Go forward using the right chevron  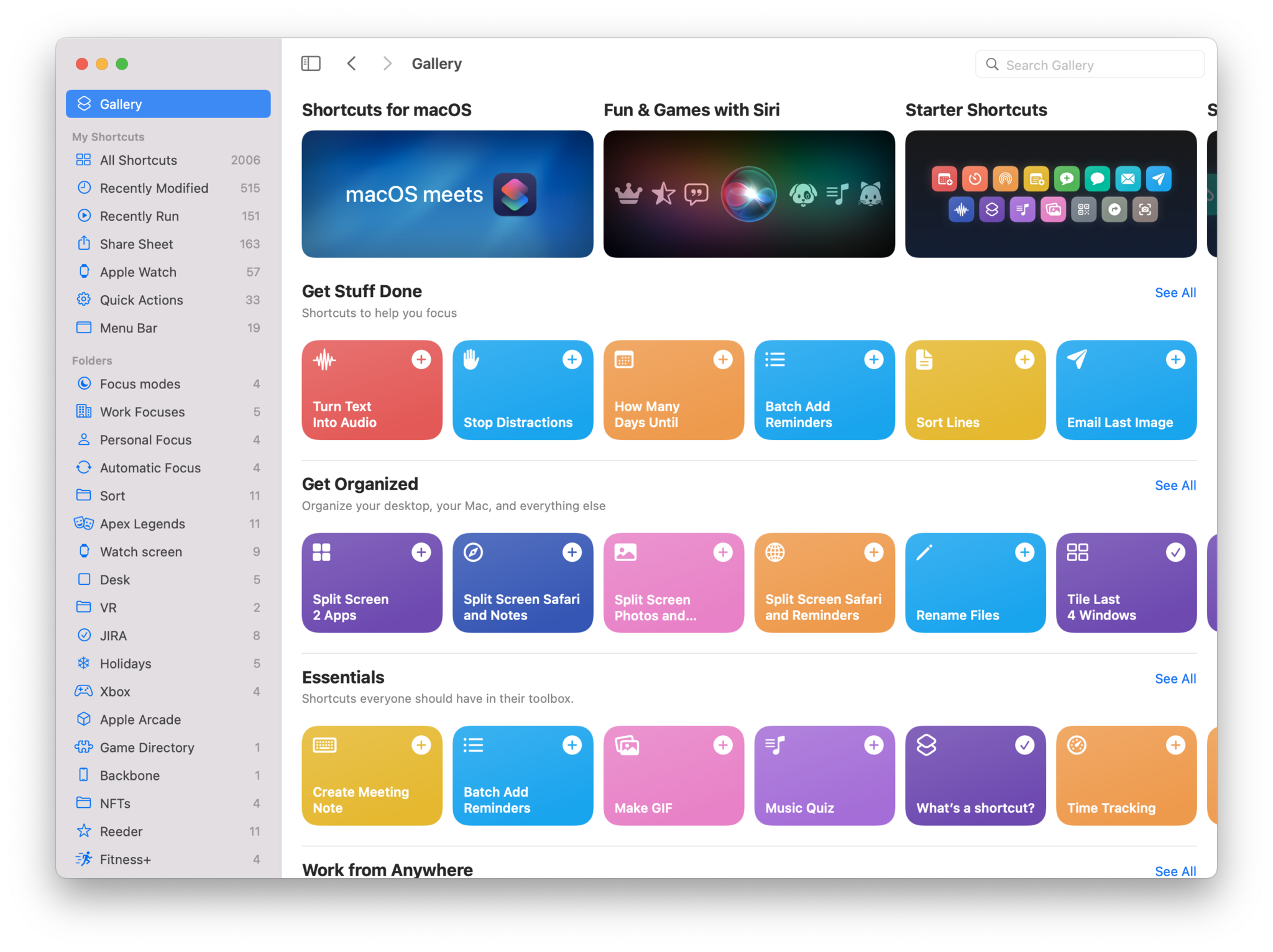click(387, 63)
